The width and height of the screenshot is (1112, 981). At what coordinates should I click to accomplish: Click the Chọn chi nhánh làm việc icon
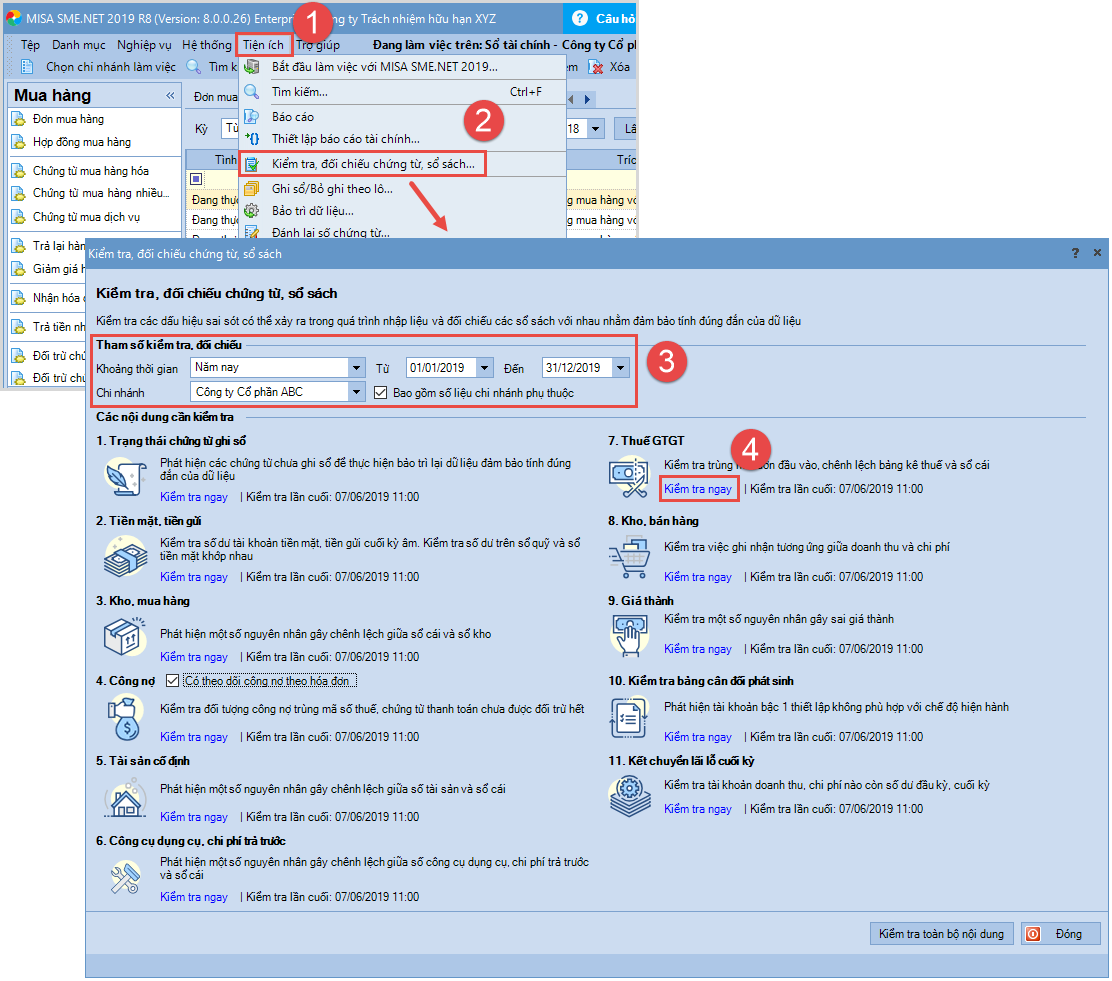(x=27, y=67)
